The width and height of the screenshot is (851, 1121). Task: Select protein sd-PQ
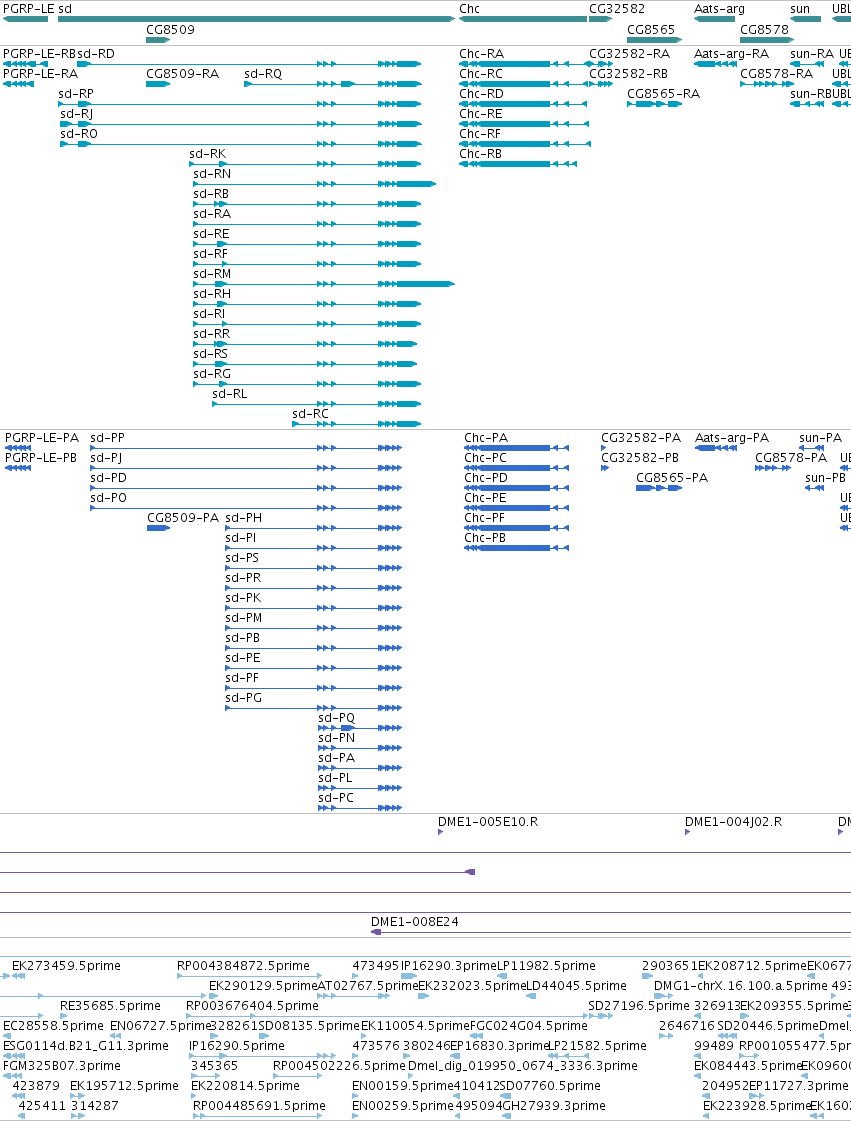[360, 729]
